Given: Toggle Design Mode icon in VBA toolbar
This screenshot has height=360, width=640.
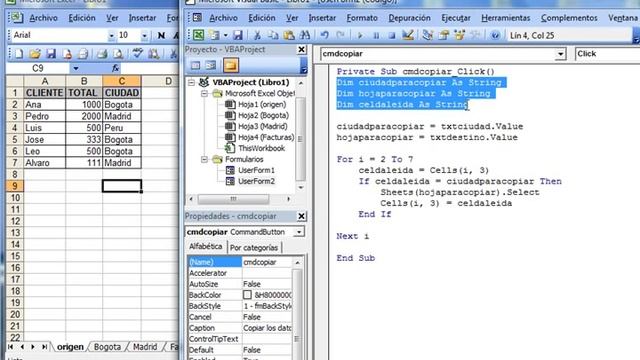Looking at the screenshot, I should 407,36.
